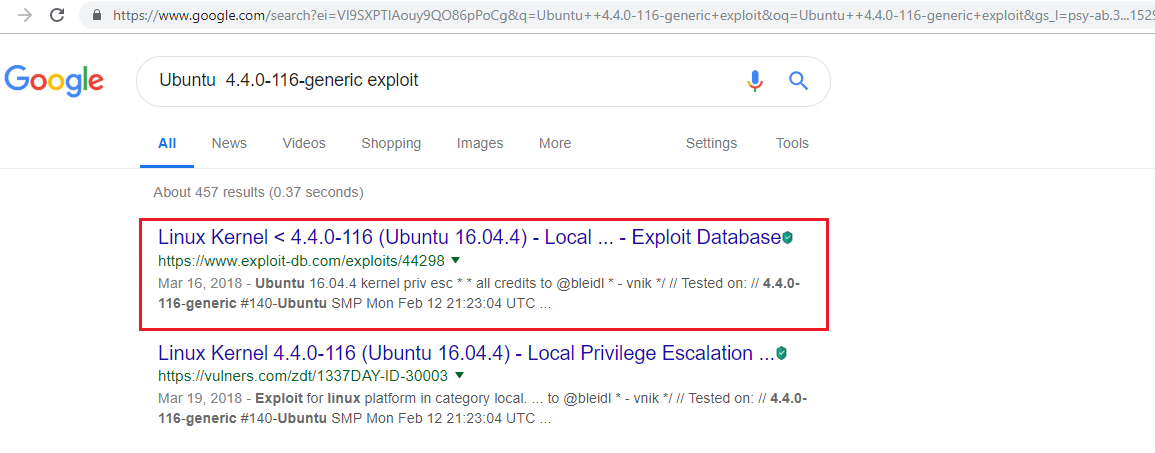Viewport: 1155px width, 453px height.
Task: Click green shield beside the vulners result
Action: pos(782,354)
